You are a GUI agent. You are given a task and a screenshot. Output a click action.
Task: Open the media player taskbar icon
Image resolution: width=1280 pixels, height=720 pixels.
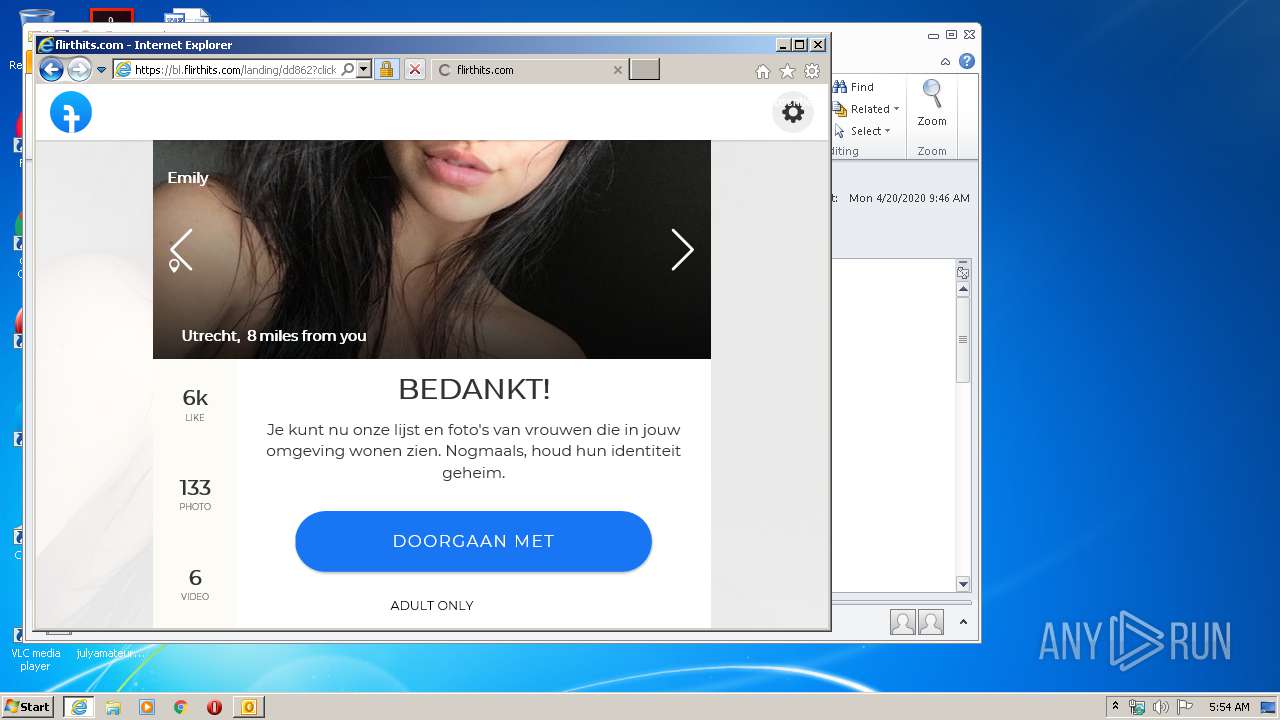tap(147, 707)
